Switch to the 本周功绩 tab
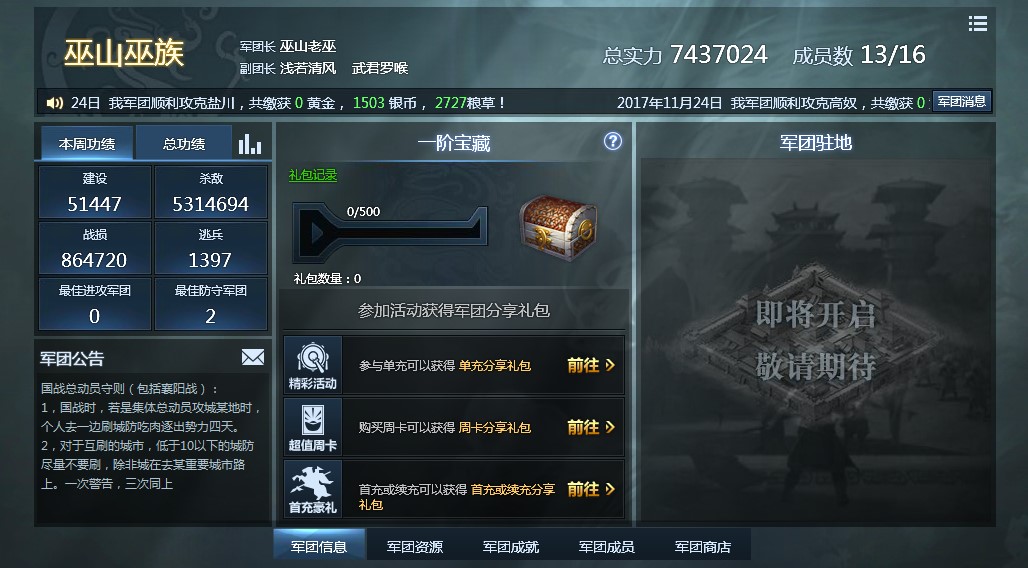1028x568 pixels. pos(87,143)
